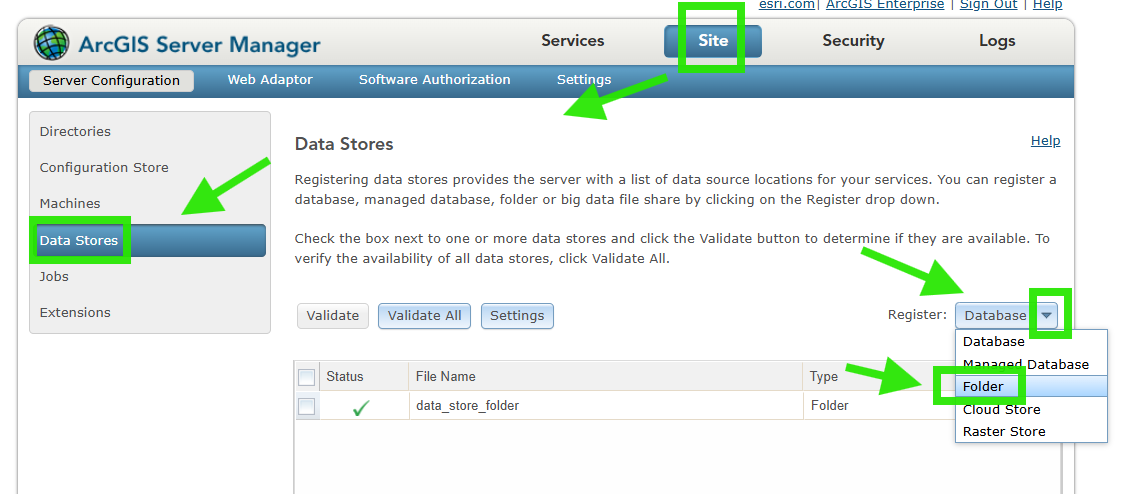Tick the data_store_folder row checkbox
Image resolution: width=1132 pixels, height=494 pixels.
tap(307, 406)
